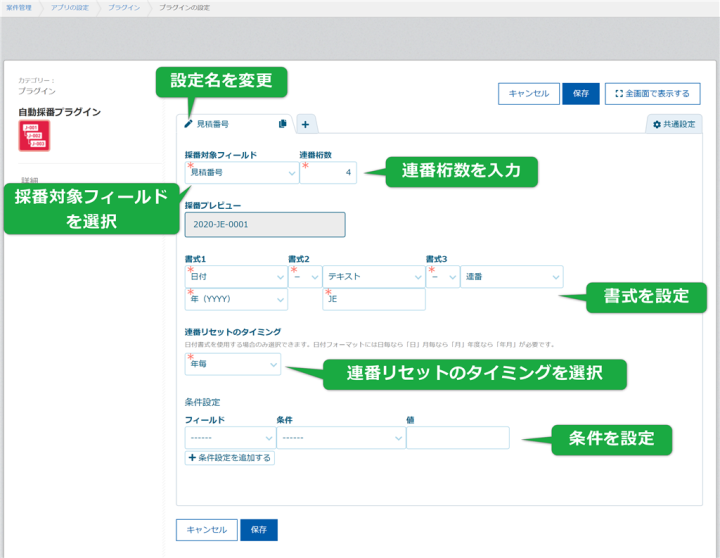Click the copy icon on the 見積番号 tab
Image resolution: width=720 pixels, height=558 pixels.
coord(283,124)
